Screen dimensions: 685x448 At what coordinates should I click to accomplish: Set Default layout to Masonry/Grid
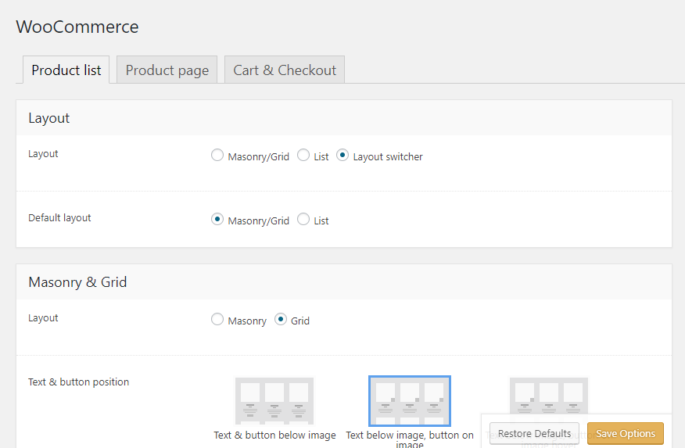point(218,220)
